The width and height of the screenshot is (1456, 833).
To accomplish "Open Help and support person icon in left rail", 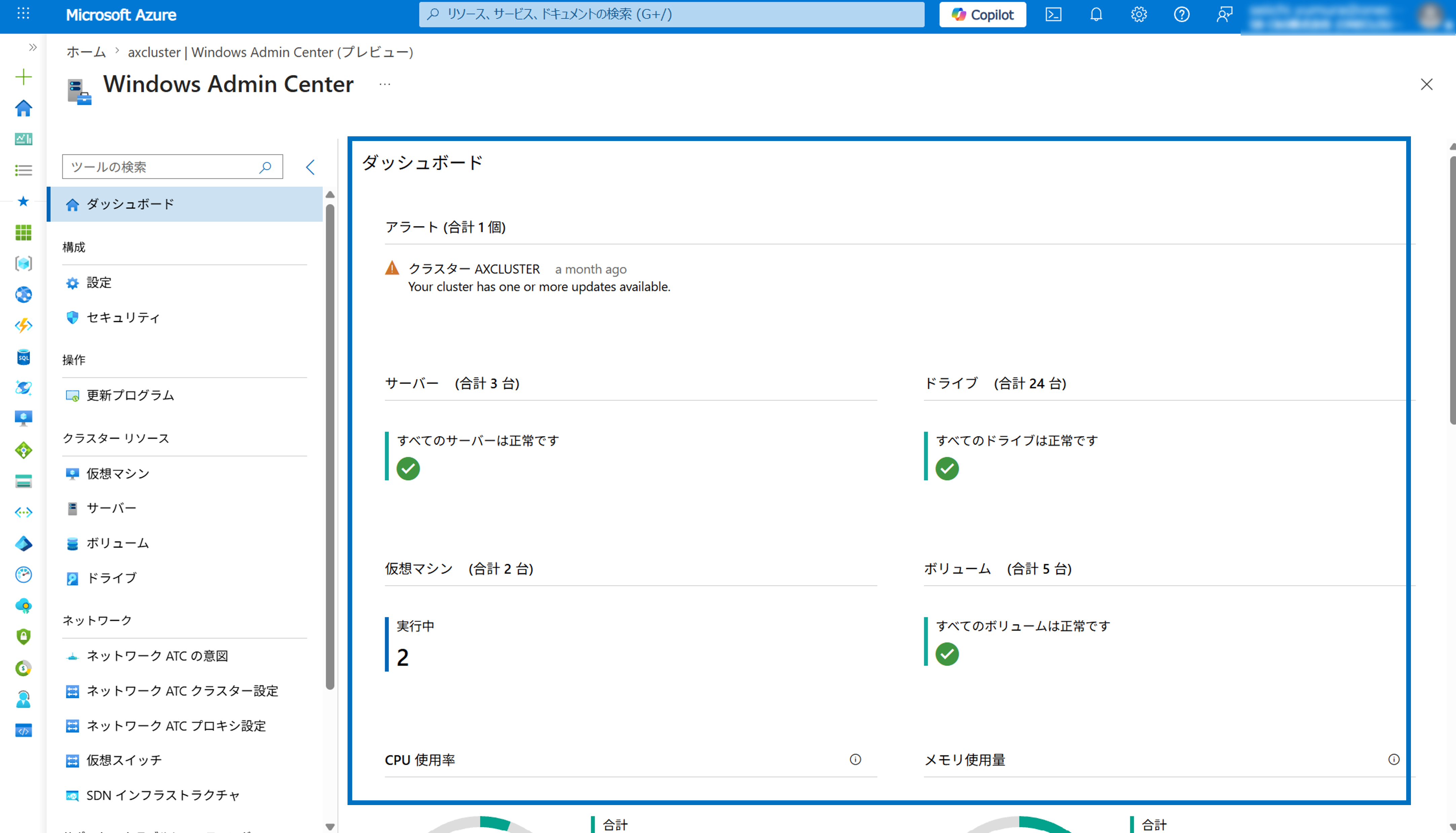I will [x=24, y=699].
